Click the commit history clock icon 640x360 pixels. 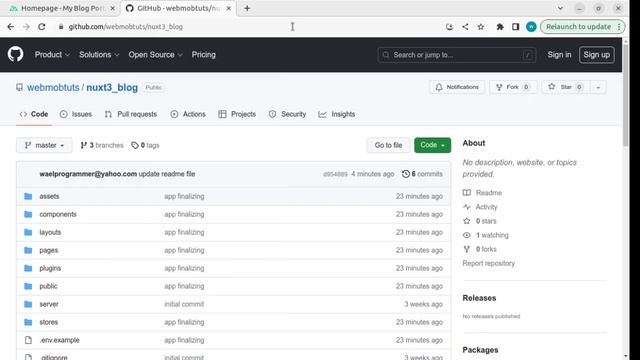(406, 174)
